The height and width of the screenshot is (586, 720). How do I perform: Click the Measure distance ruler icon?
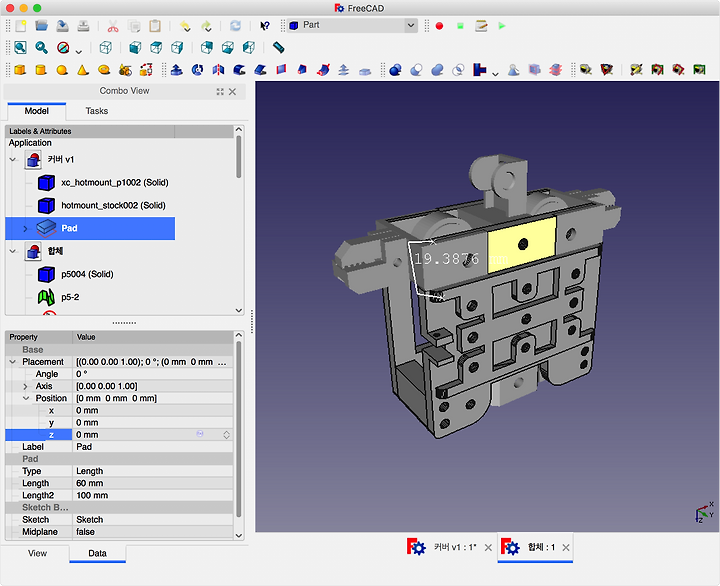tap(279, 47)
